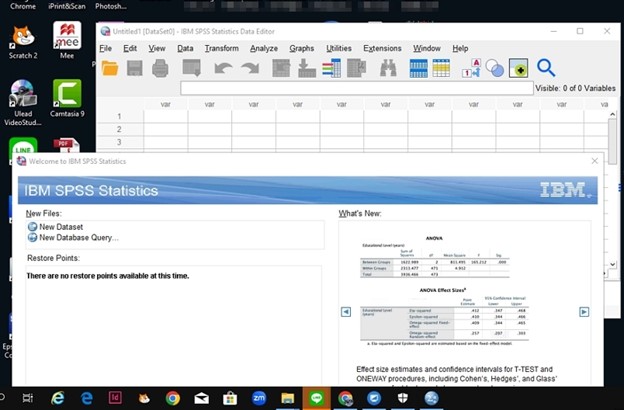Click the Insert cases toolbar icon
This screenshot has width=624, height=410.
coord(419,68)
